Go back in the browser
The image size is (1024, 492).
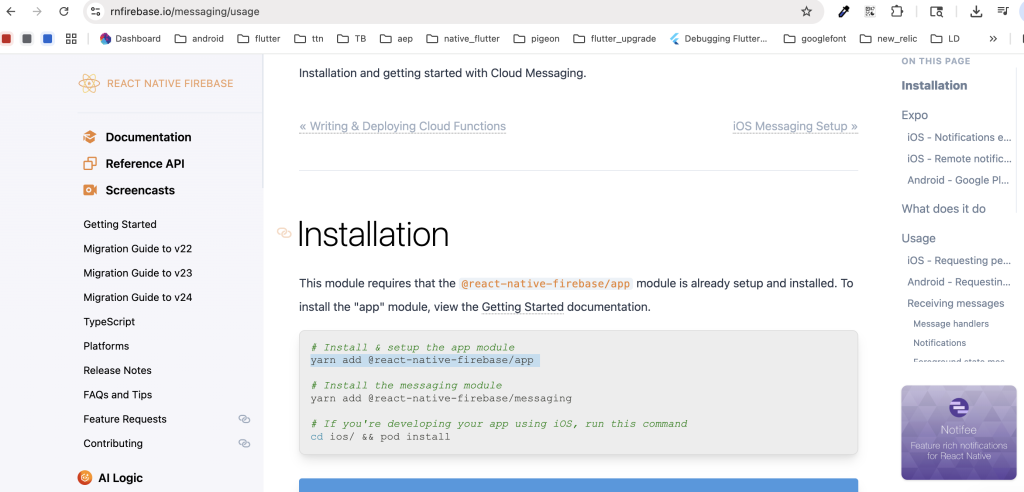click(10, 11)
